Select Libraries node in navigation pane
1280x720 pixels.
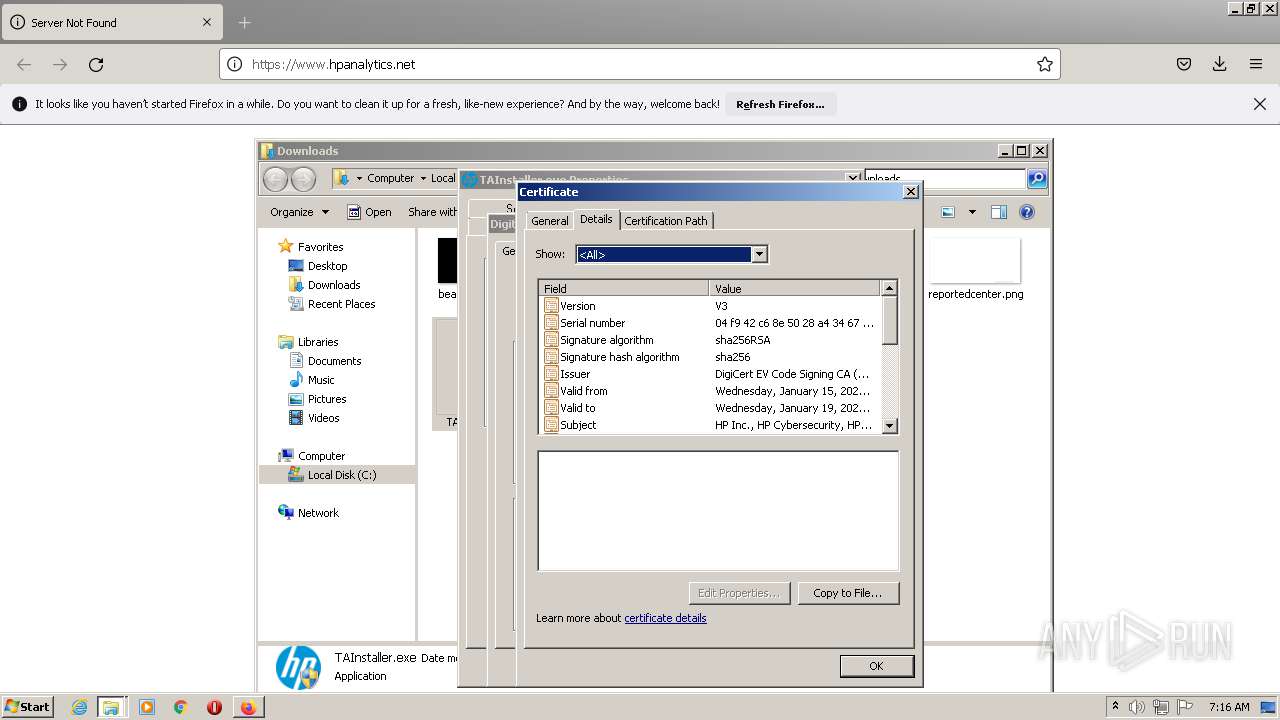(309, 342)
